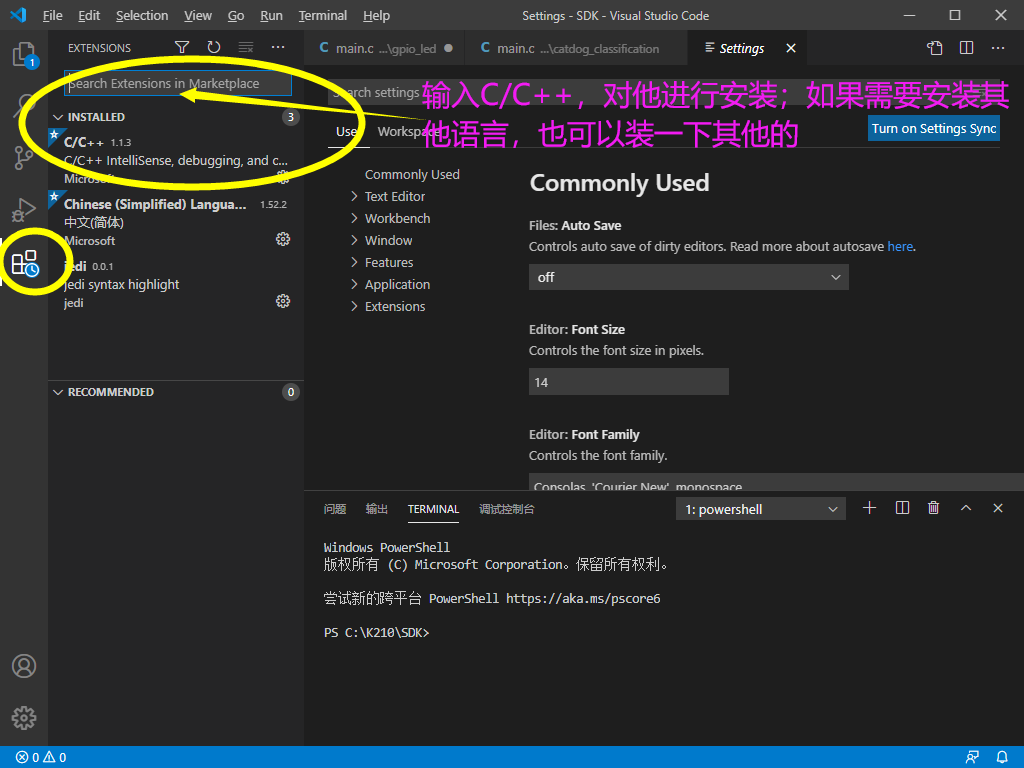Follow the autosave 'here' link
The width and height of the screenshot is (1024, 768).
click(900, 246)
